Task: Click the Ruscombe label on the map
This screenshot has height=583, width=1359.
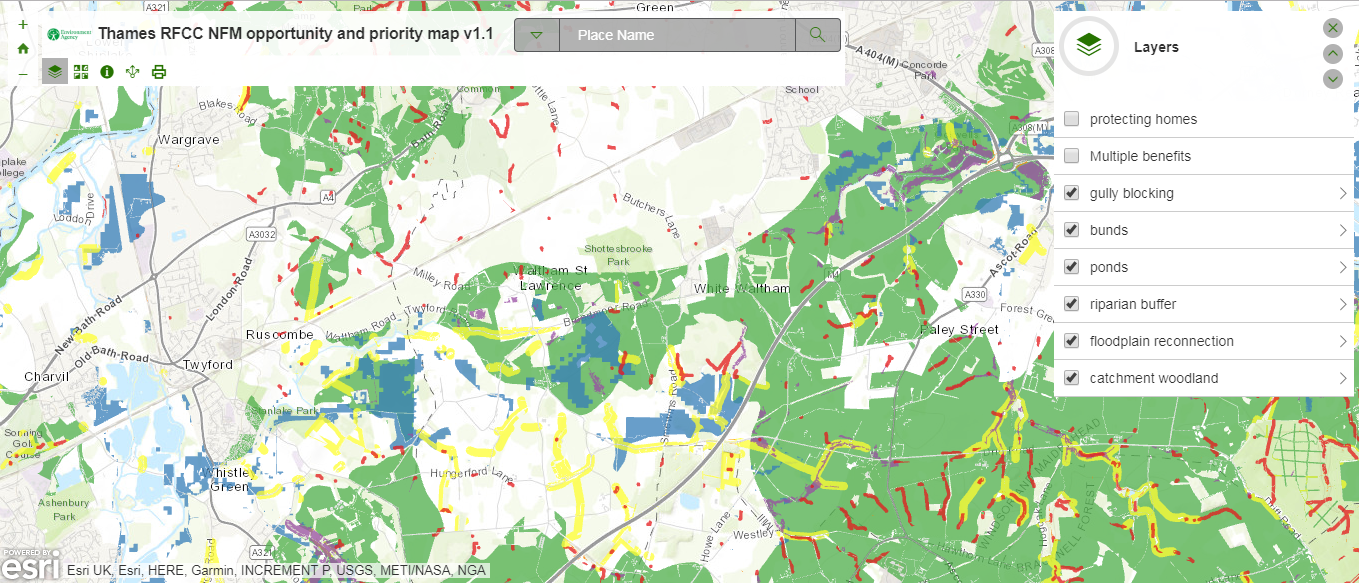Action: (280, 334)
